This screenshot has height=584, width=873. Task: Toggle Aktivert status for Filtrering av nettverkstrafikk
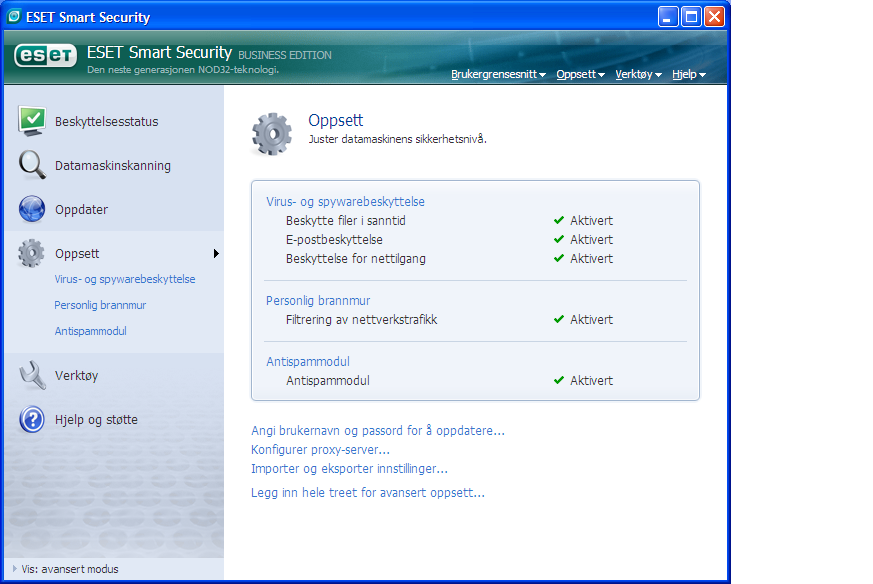[x=591, y=320]
